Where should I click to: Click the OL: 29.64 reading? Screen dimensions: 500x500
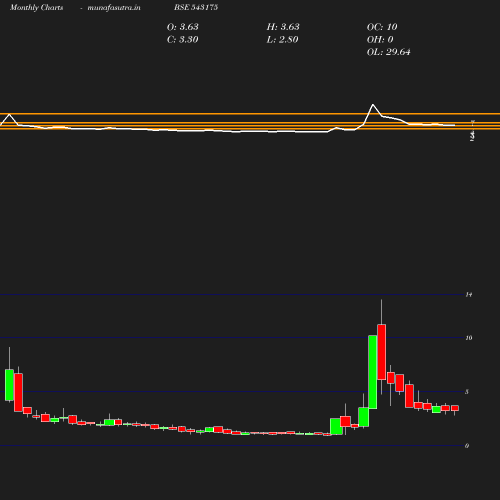click(x=389, y=52)
